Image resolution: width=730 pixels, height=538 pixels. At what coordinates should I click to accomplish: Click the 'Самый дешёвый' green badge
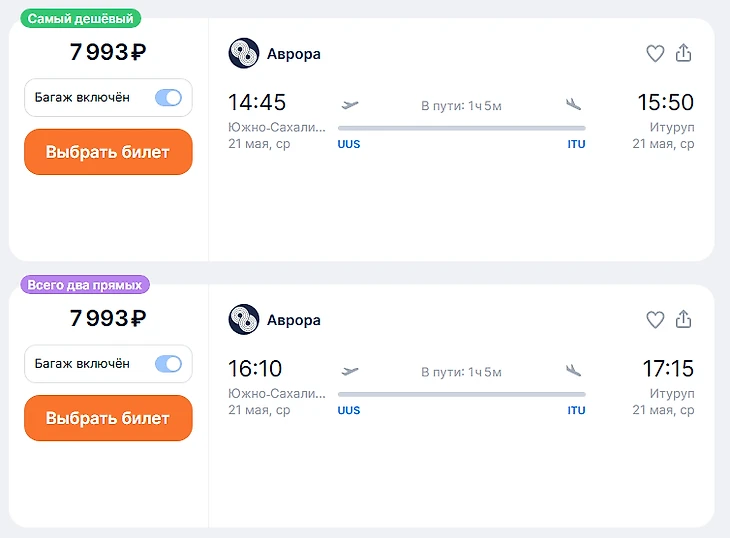[81, 19]
